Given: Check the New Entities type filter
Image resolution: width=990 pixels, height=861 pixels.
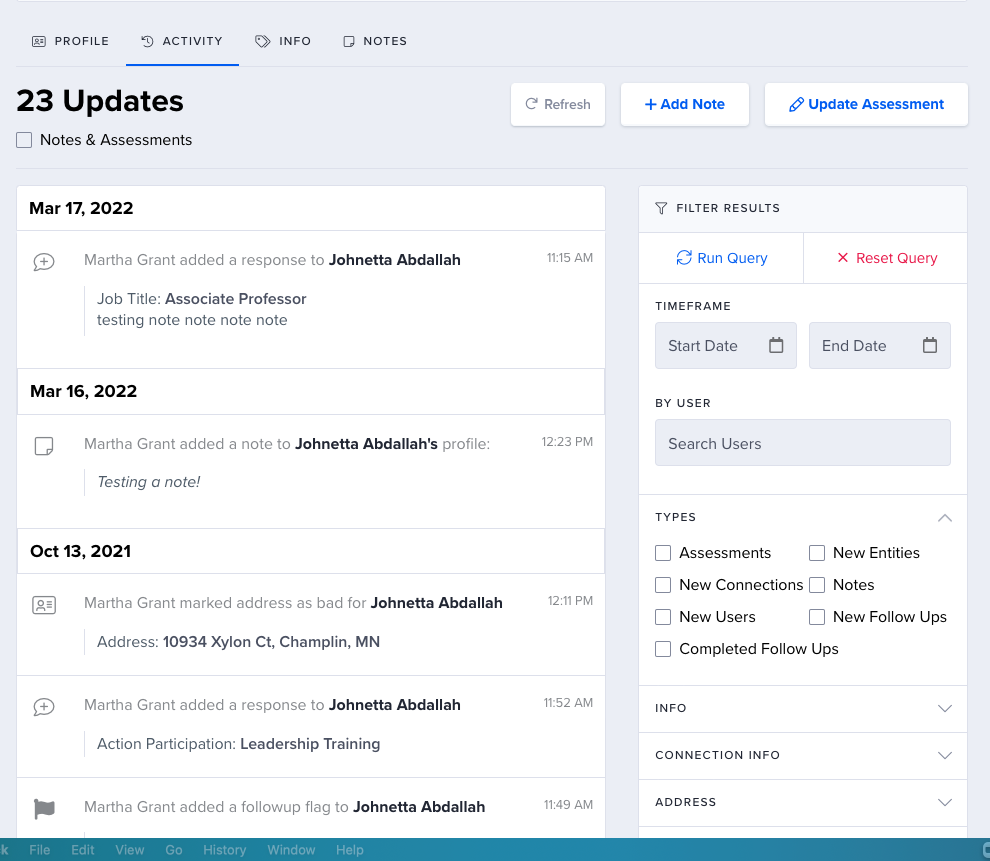Looking at the screenshot, I should (x=817, y=553).
